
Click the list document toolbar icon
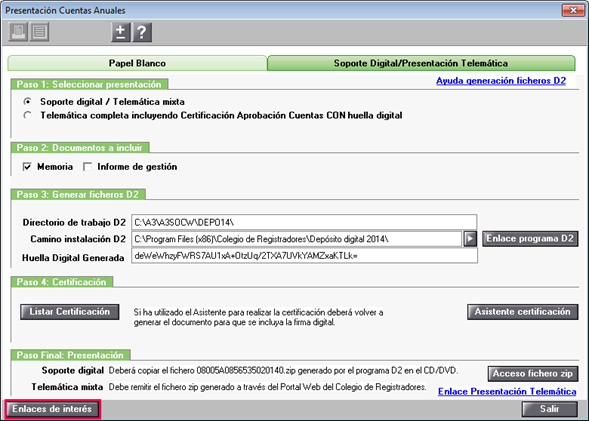39,32
